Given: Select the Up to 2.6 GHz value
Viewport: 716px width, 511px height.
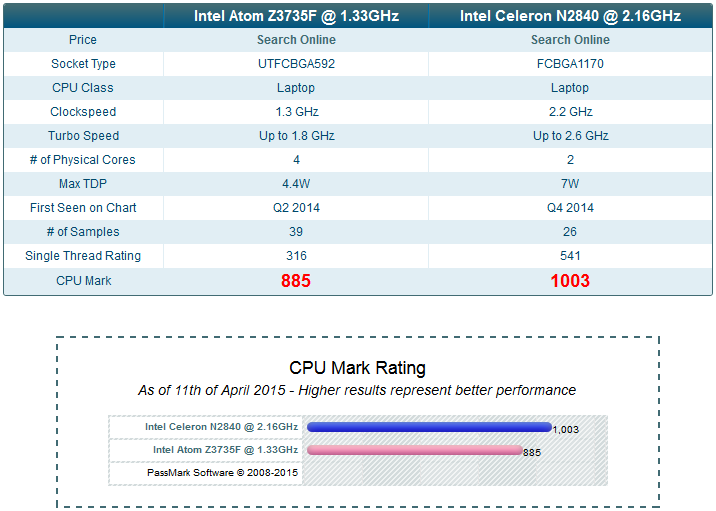Looking at the screenshot, I should [570, 136].
